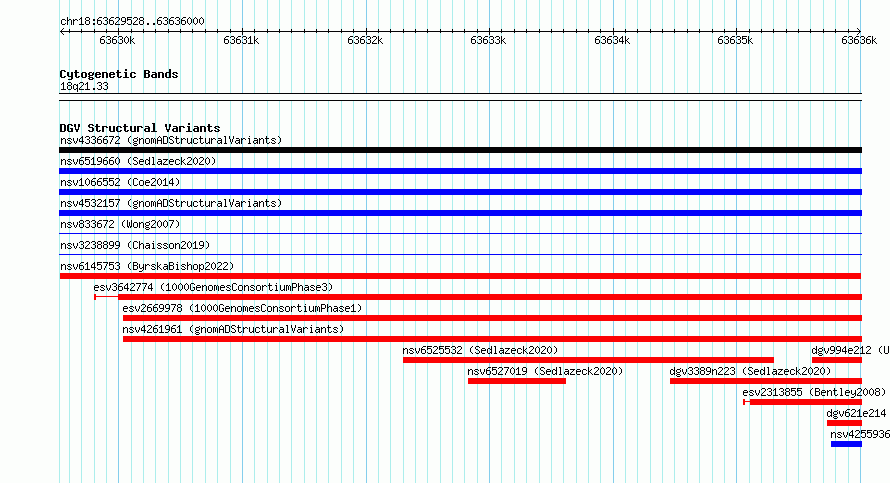
Task: Click the red bar under esv3642774
Action: tap(478, 297)
